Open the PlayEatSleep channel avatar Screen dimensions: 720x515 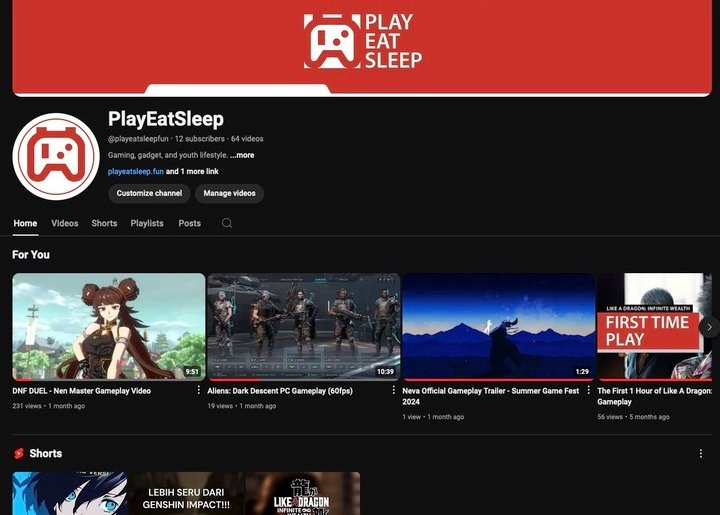tap(56, 157)
